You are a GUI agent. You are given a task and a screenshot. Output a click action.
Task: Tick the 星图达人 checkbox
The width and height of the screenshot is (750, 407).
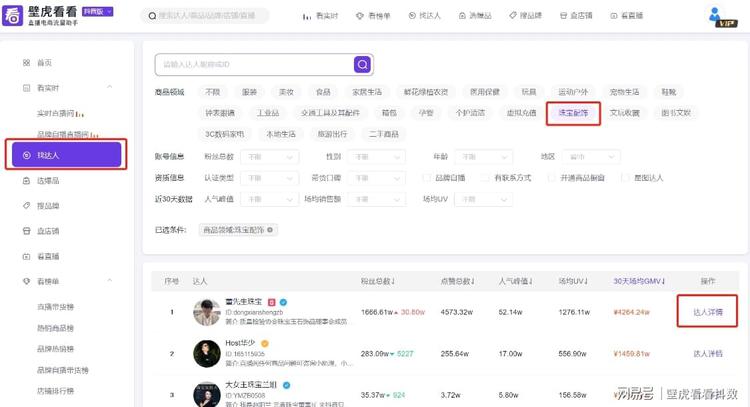[624, 178]
